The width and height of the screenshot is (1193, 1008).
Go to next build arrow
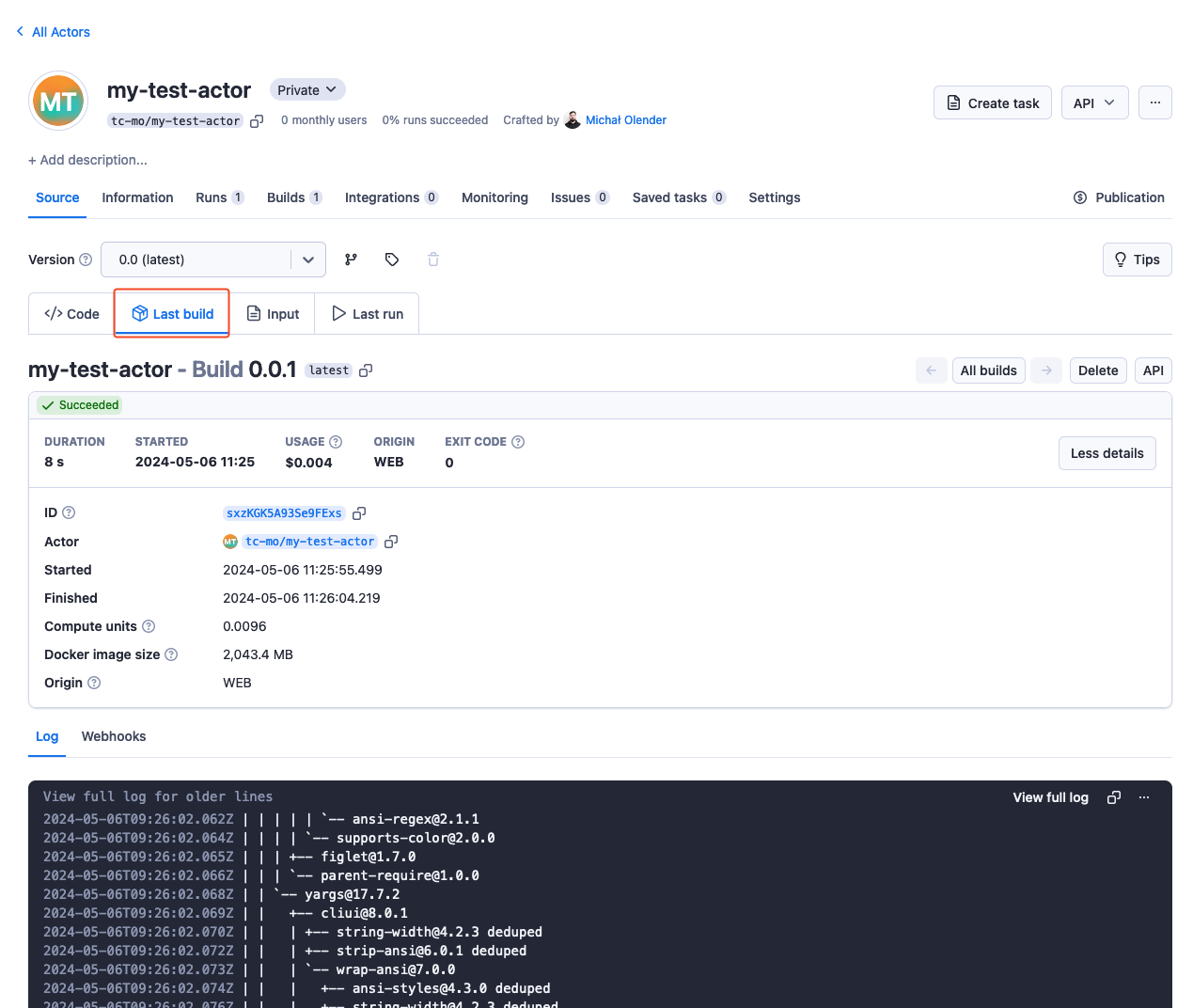click(x=1046, y=370)
